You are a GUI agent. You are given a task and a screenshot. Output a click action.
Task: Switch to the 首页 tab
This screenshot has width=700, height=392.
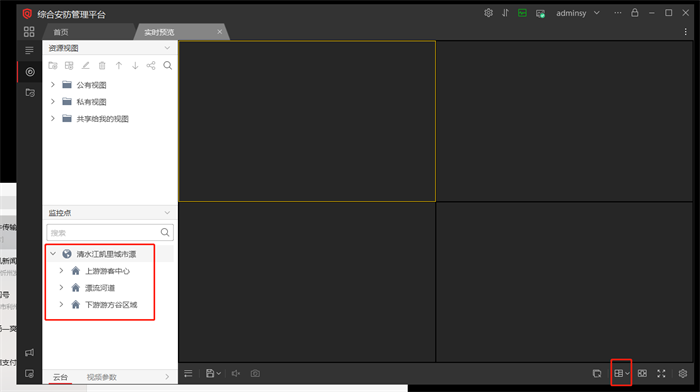point(61,32)
